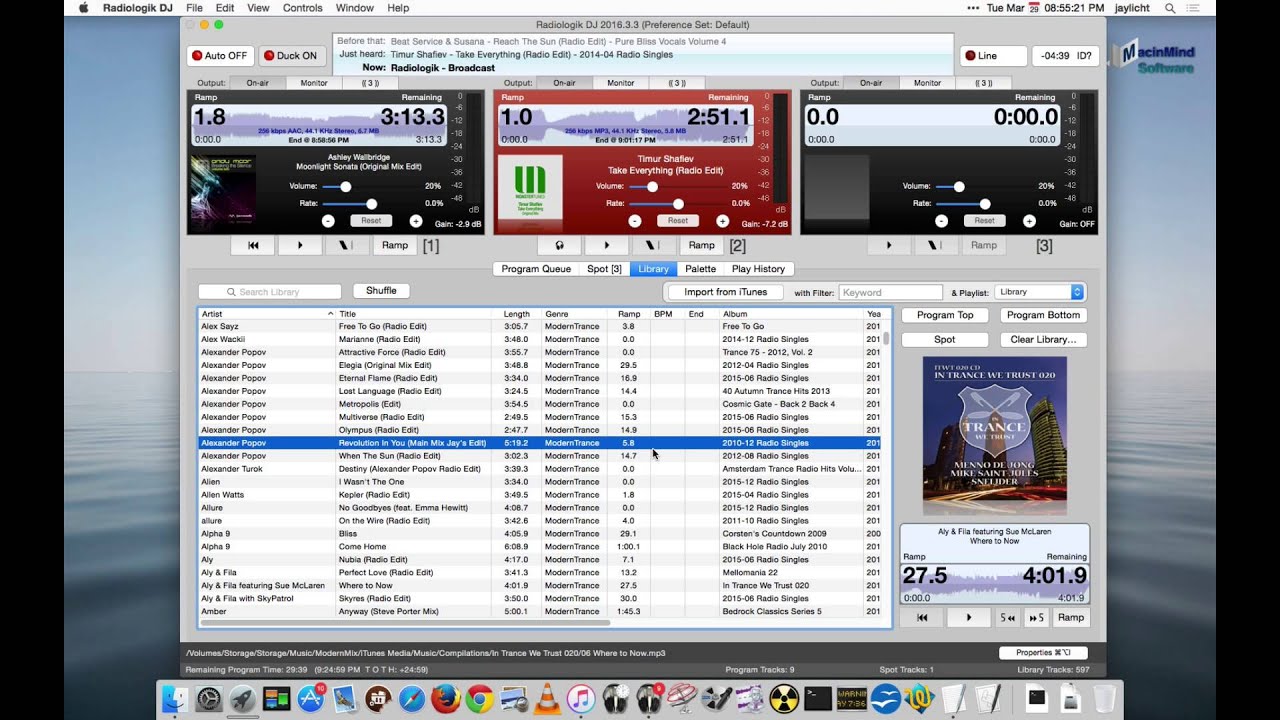Sort library by Album column

[791, 314]
